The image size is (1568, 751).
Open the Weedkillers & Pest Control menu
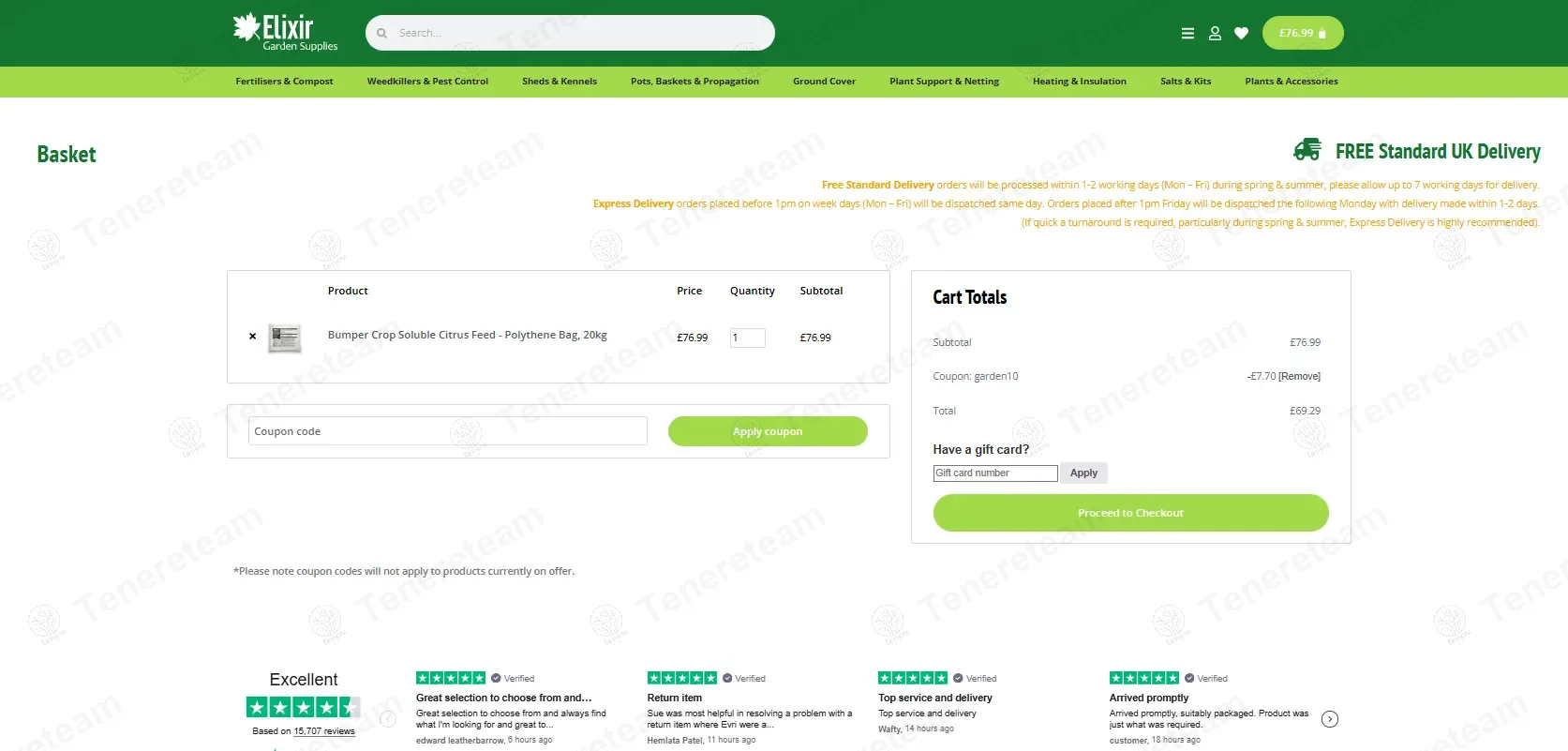click(x=427, y=82)
